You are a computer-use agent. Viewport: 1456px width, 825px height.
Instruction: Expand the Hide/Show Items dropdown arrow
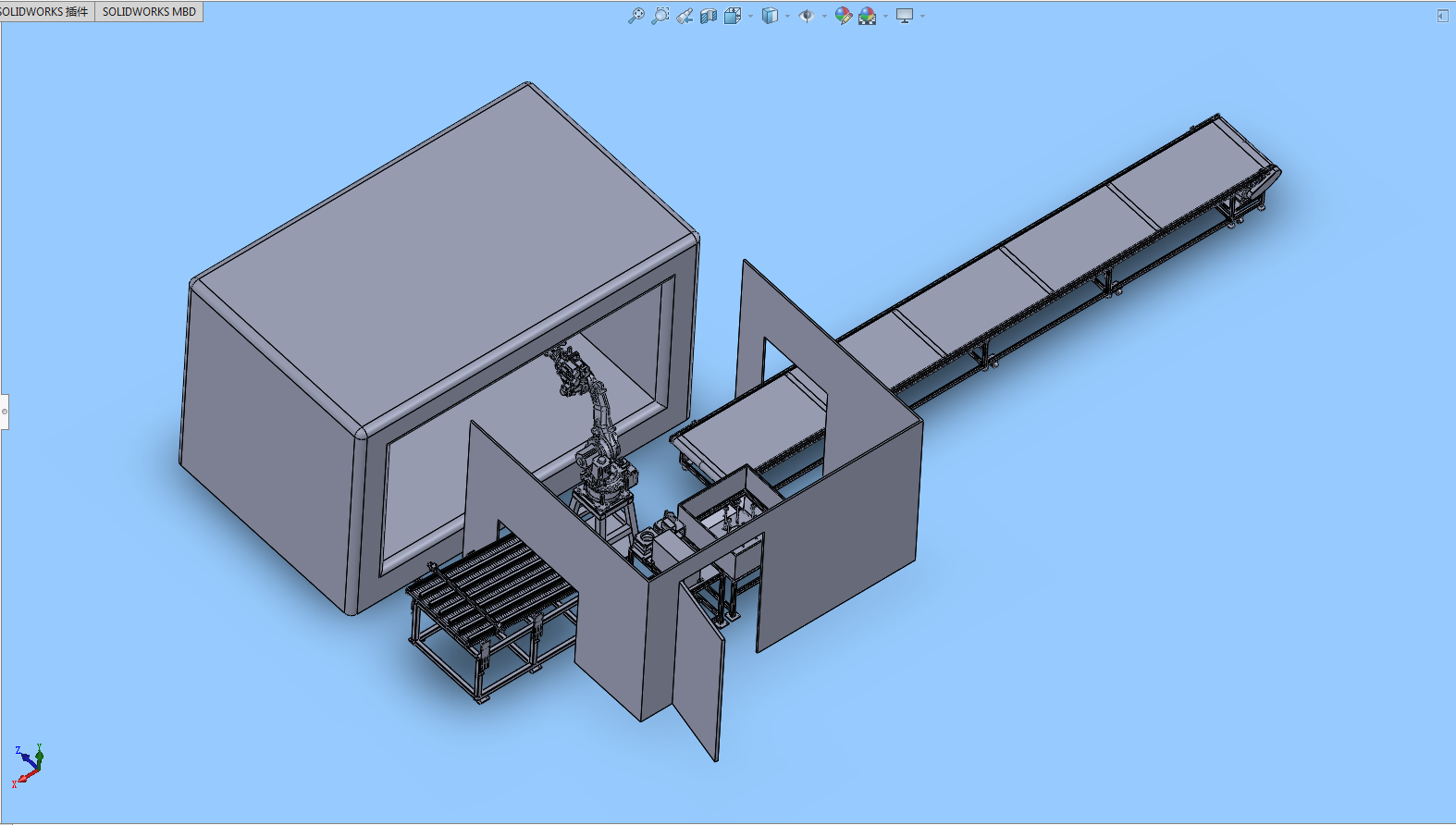(x=824, y=16)
